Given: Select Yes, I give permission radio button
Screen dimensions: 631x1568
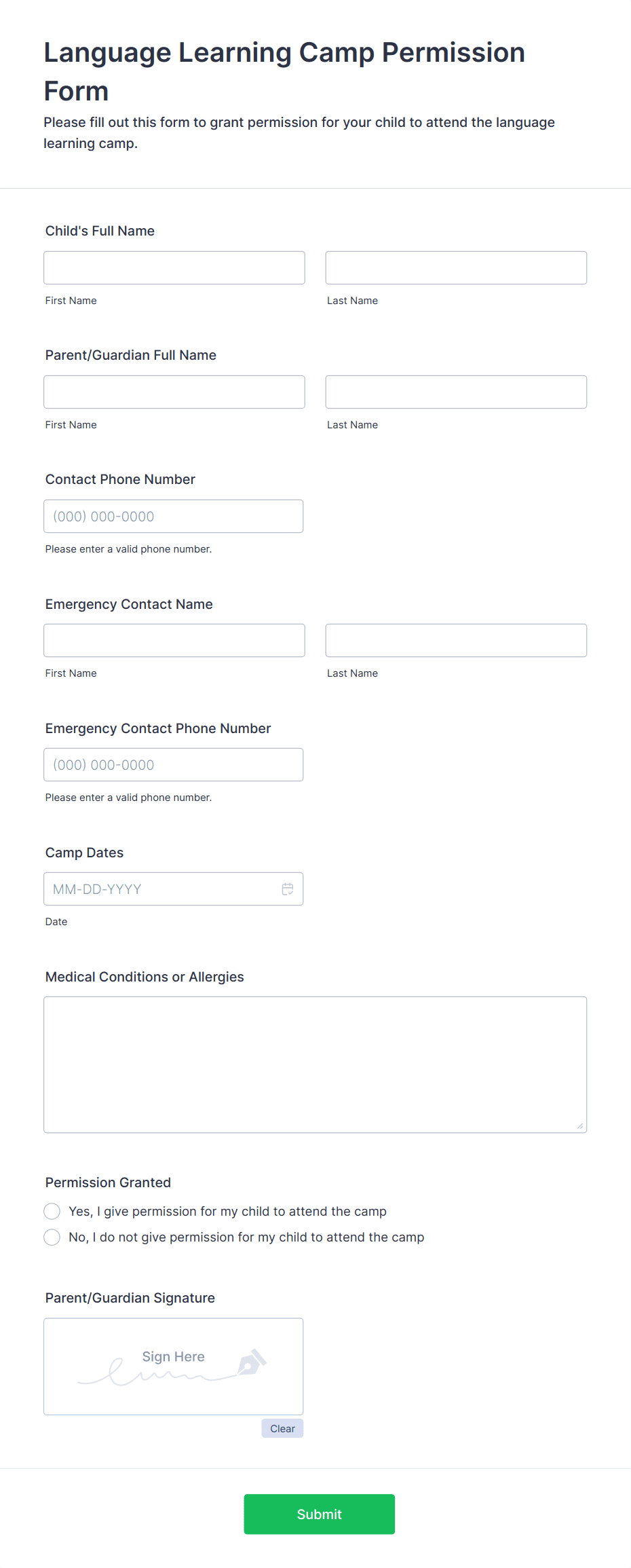Looking at the screenshot, I should point(52,1212).
